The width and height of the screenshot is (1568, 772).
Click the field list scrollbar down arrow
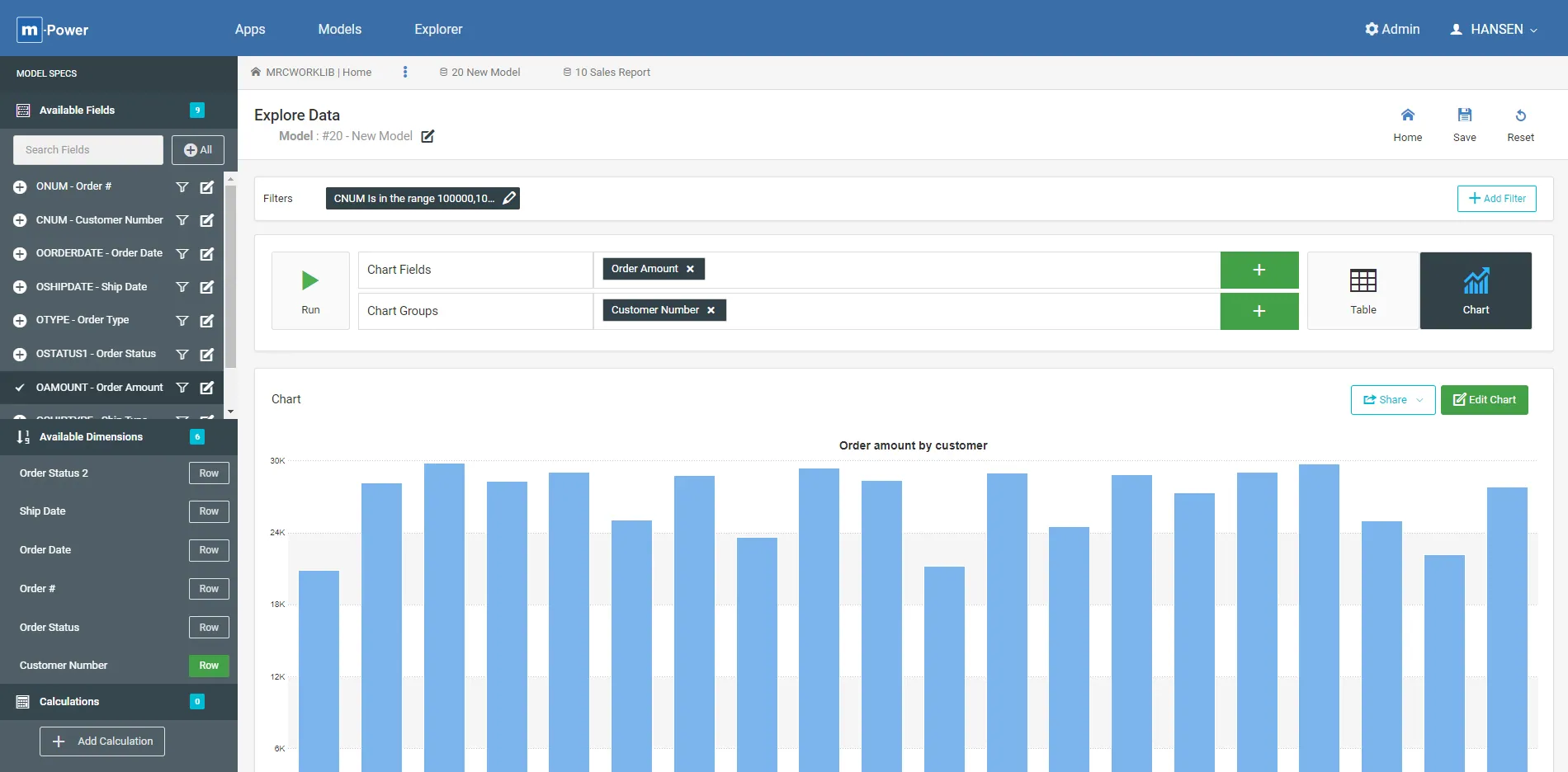pos(231,412)
